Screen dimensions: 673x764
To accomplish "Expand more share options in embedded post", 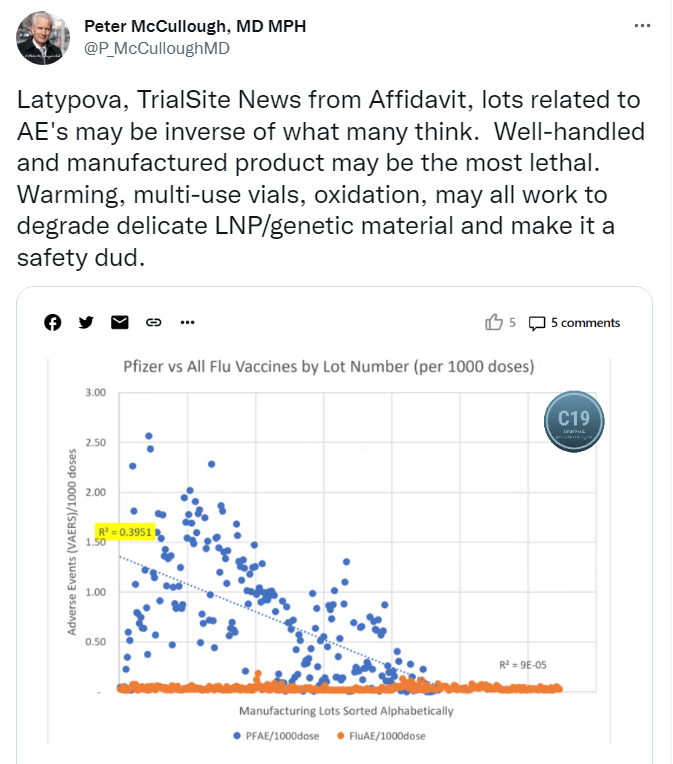I will tap(187, 322).
